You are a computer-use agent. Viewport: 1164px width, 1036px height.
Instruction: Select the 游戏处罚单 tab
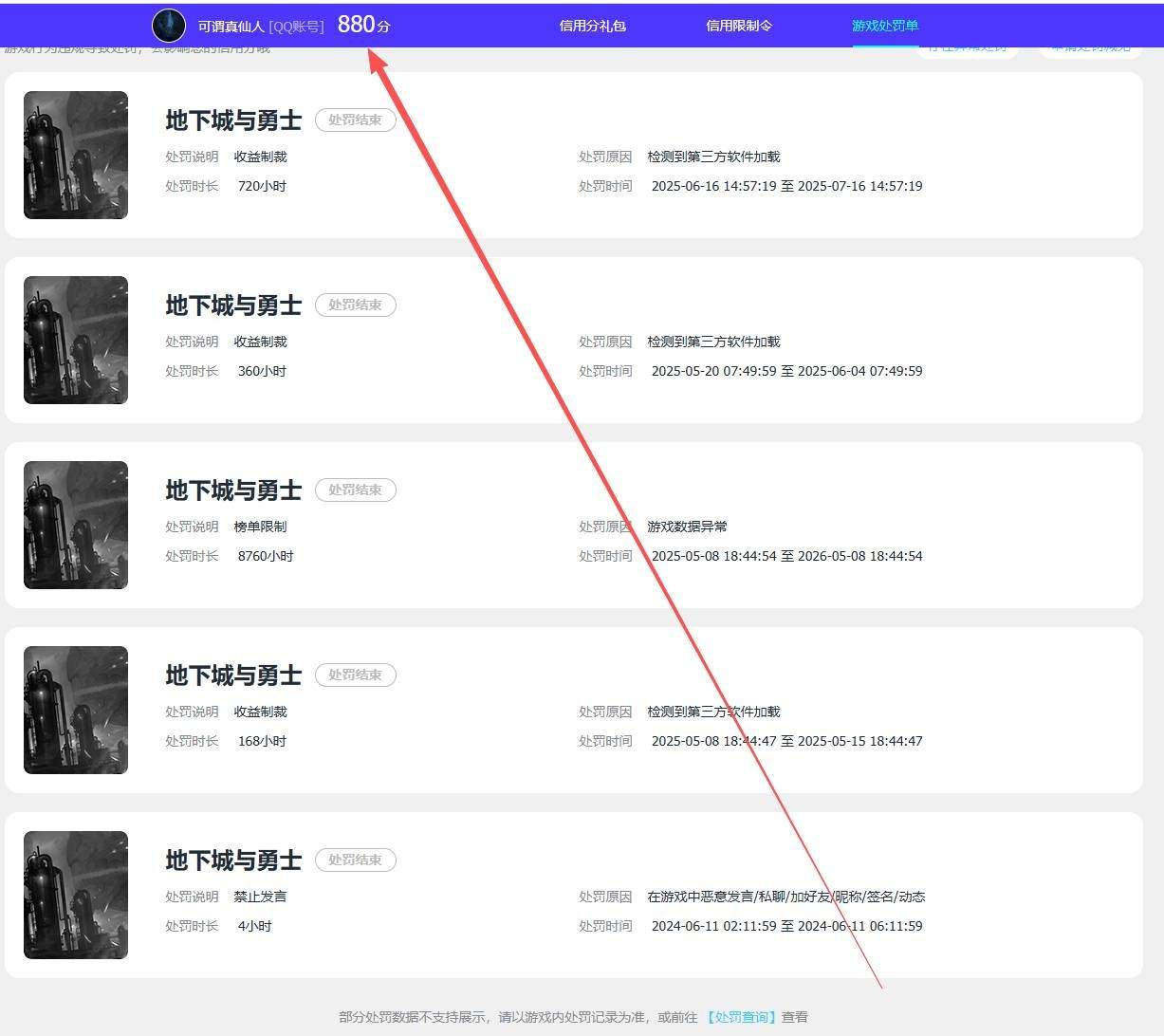(885, 26)
